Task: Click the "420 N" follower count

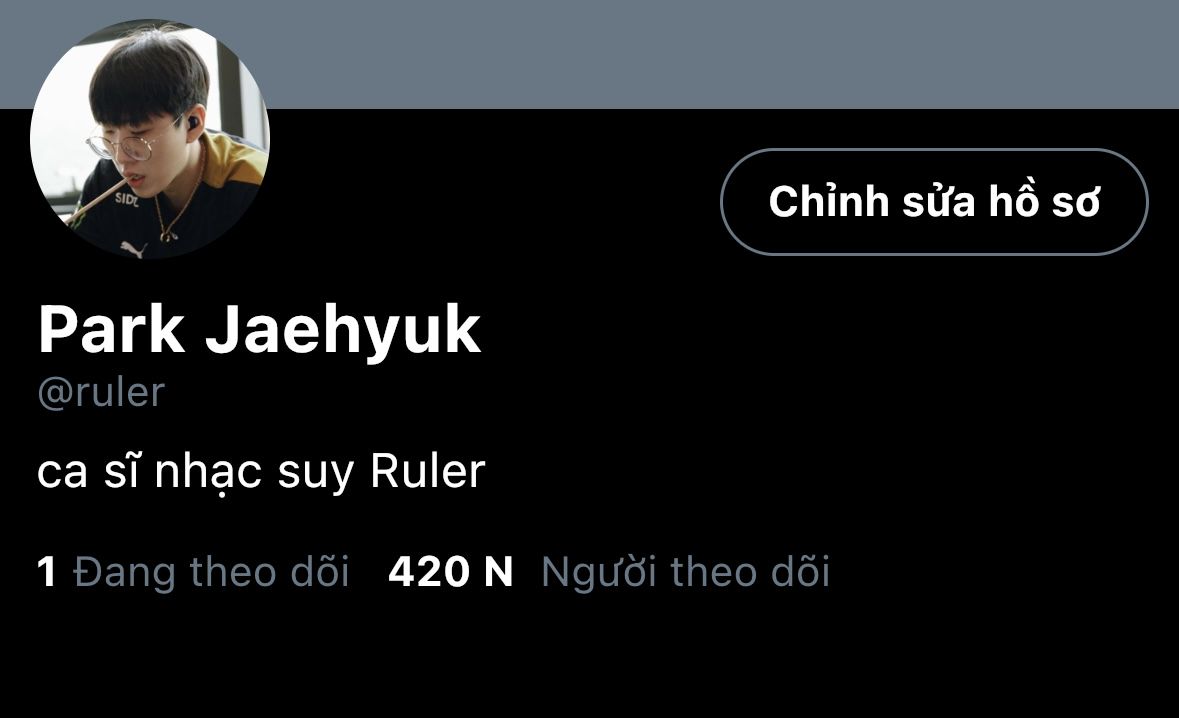Action: click(x=450, y=572)
